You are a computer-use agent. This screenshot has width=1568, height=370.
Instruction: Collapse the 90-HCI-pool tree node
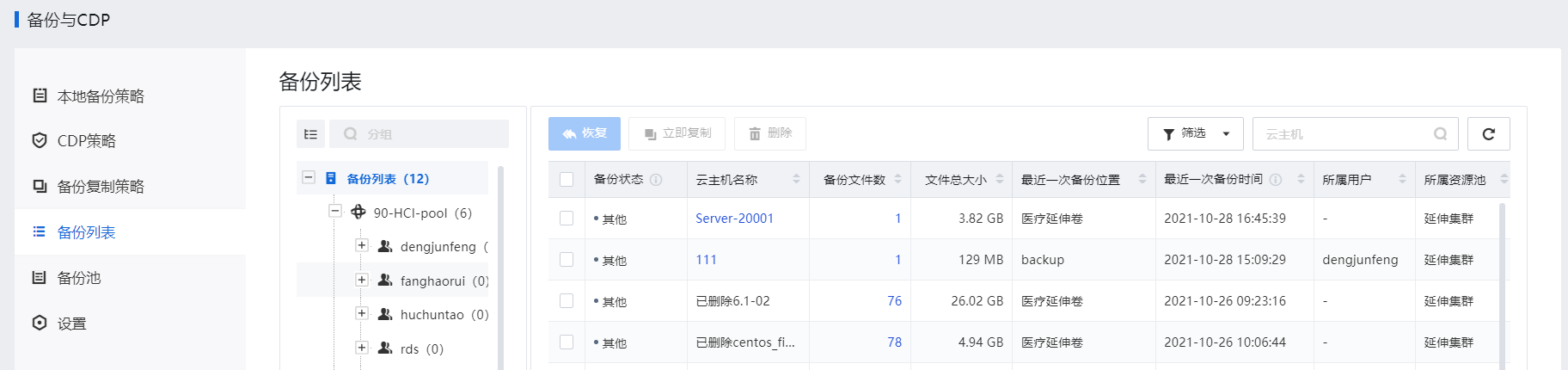(x=335, y=212)
